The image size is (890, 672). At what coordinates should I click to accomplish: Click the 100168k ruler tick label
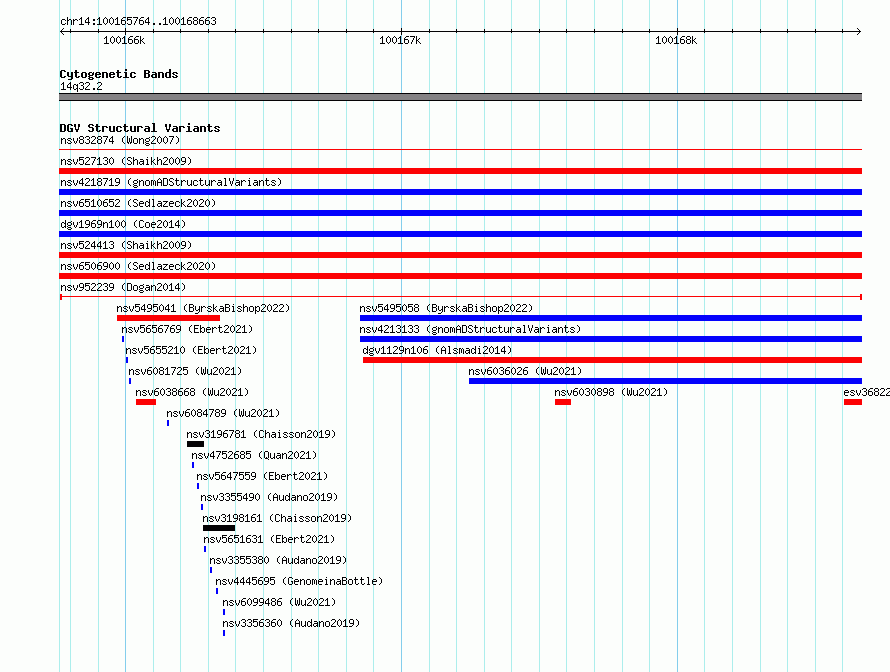click(x=675, y=40)
